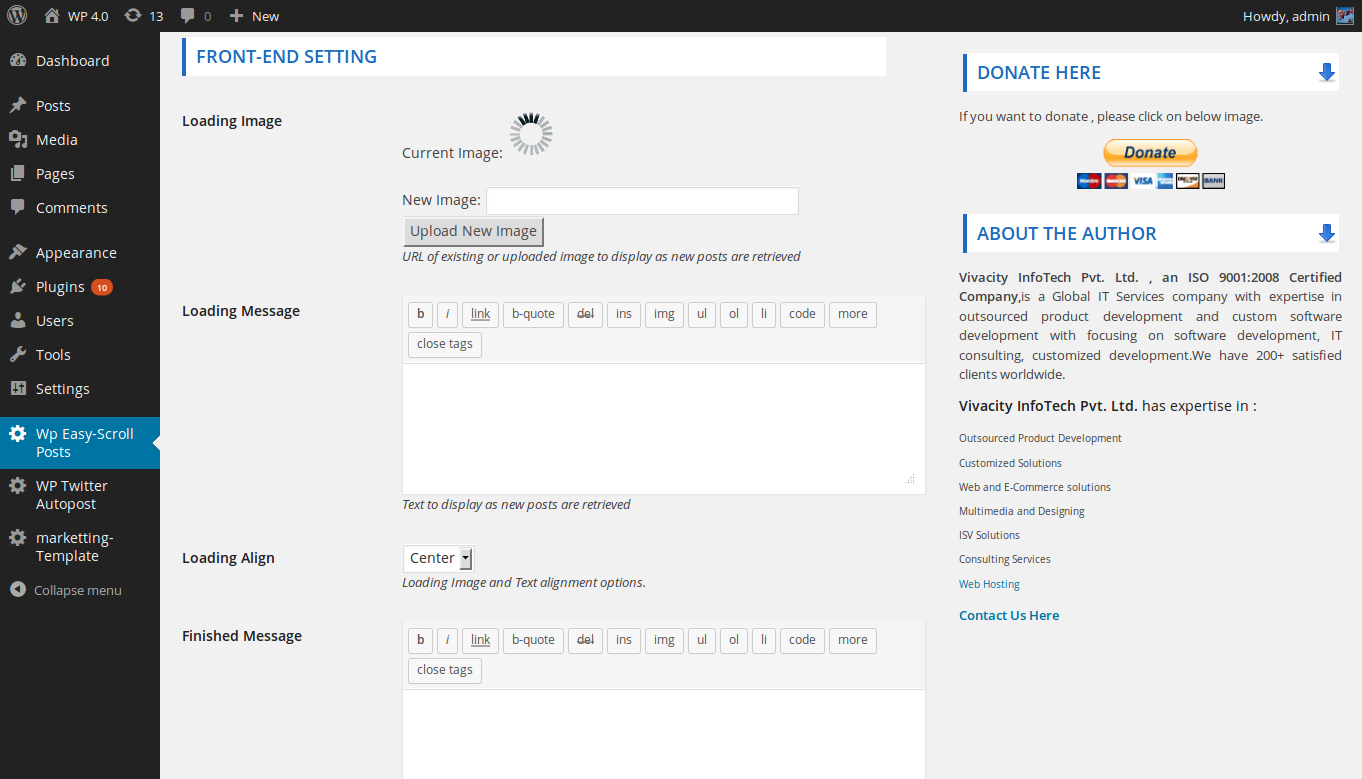The width and height of the screenshot is (1362, 779).
Task: Click 'close tags' in Loading Message toolbar
Action: click(x=445, y=345)
